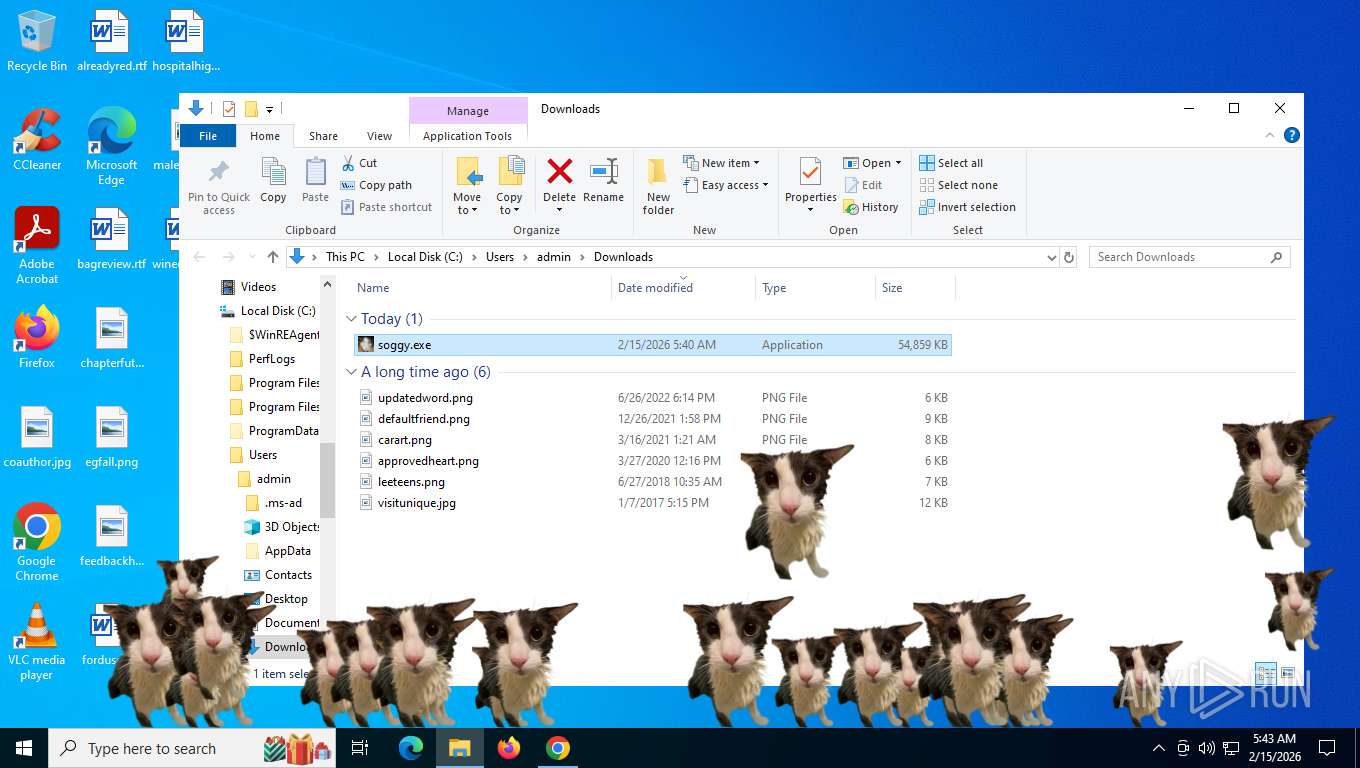Viewport: 1360px width, 768px height.
Task: Click Local Disk (C:) breadcrumb
Action: 425,257
